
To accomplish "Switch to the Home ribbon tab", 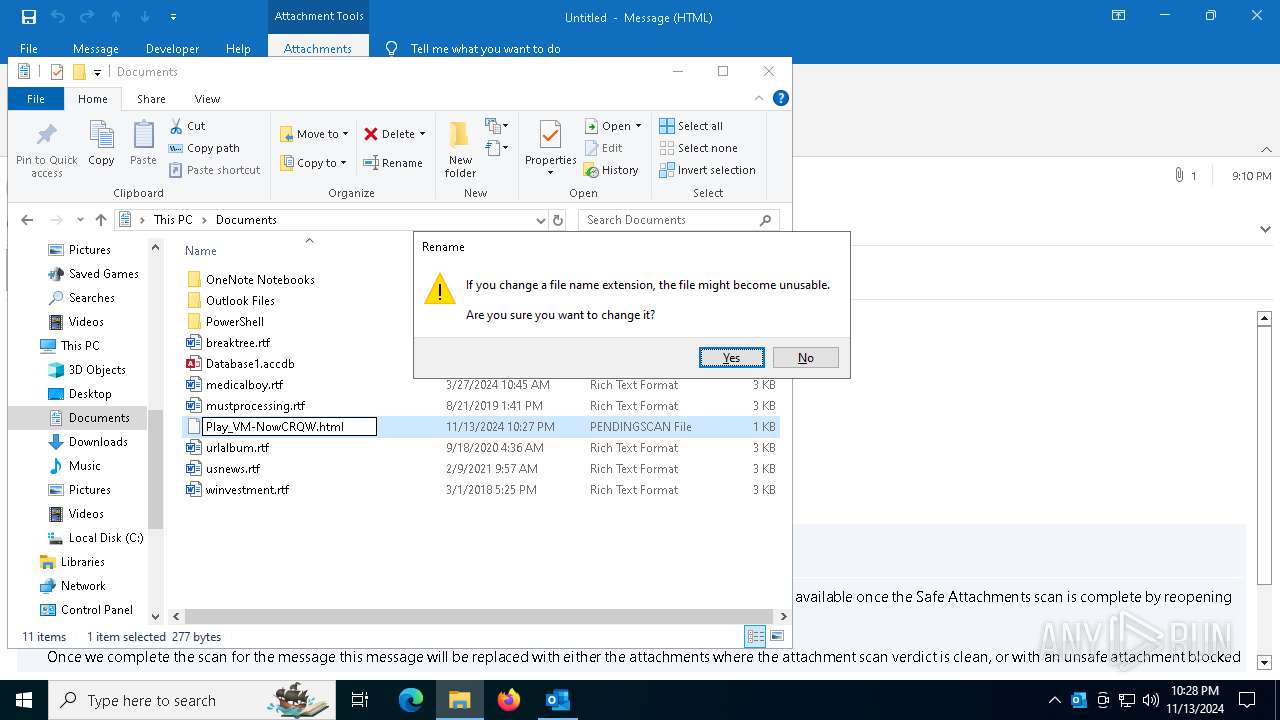I will (93, 99).
